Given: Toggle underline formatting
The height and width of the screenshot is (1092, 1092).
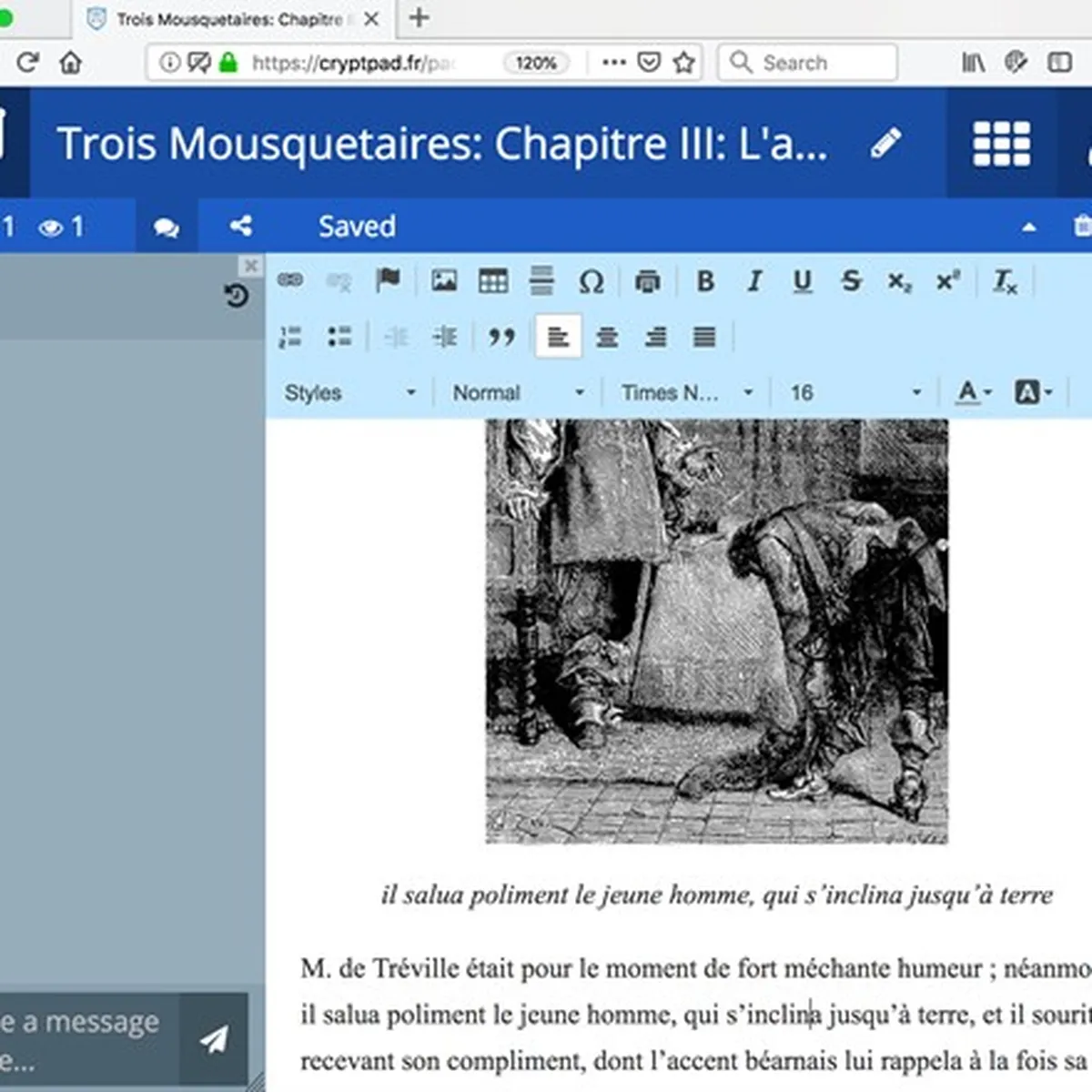Looking at the screenshot, I should click(x=802, y=281).
